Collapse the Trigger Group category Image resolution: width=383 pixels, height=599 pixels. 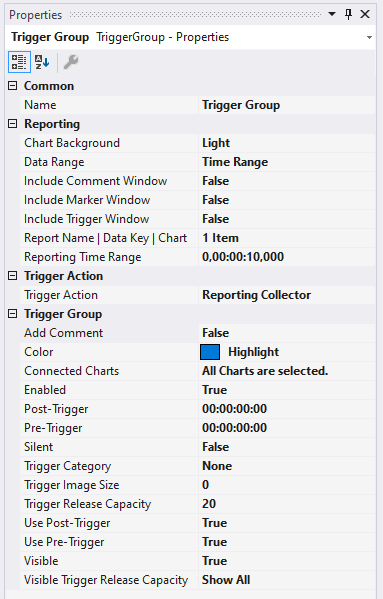[x=13, y=314]
